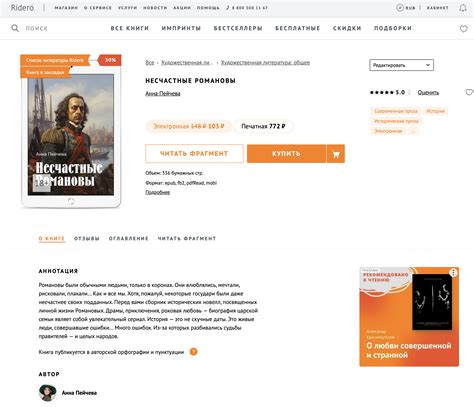Click the Читать фрагмент button
474x407 pixels.
pos(194,154)
